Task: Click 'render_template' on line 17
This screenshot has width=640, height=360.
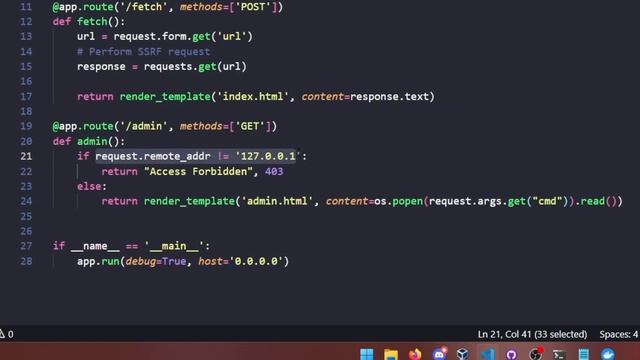Action: [x=165, y=97]
